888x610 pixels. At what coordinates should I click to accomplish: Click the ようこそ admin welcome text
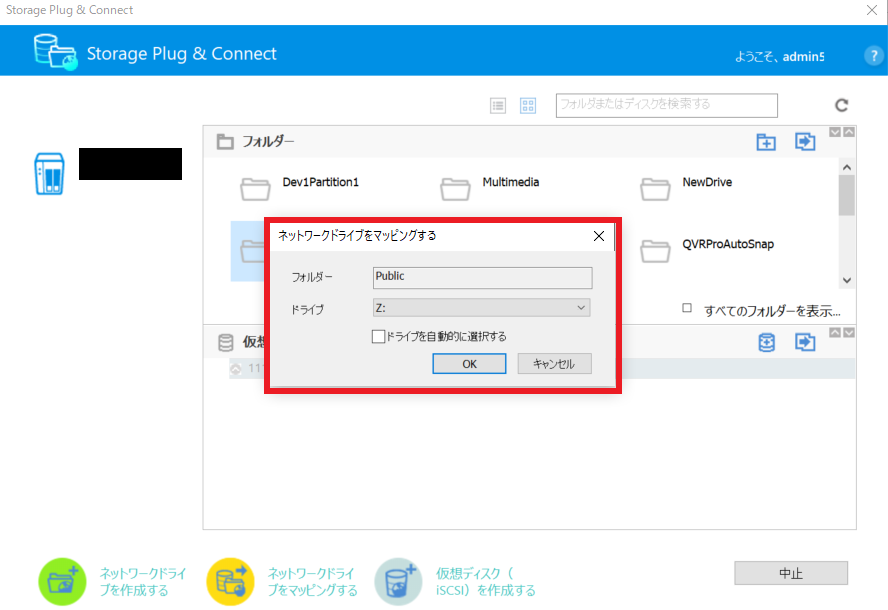click(x=779, y=57)
